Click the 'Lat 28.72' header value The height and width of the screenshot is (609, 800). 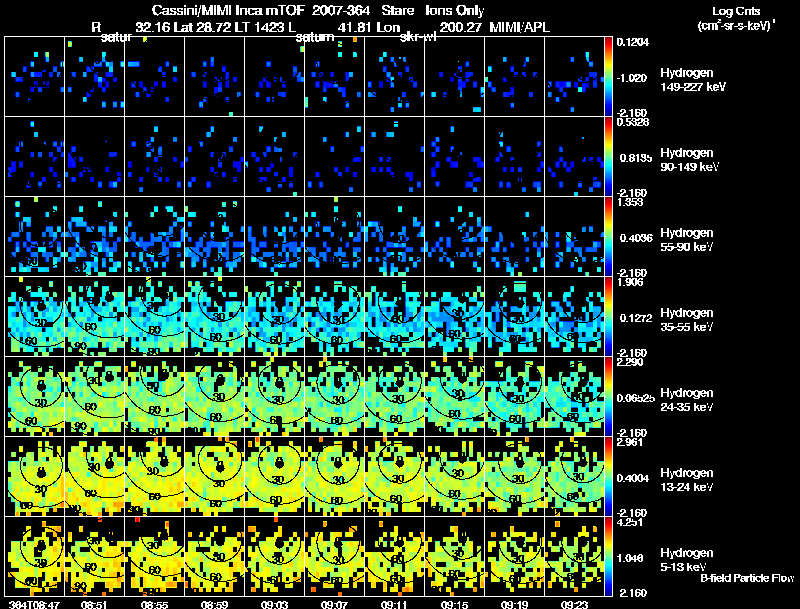click(x=203, y=27)
